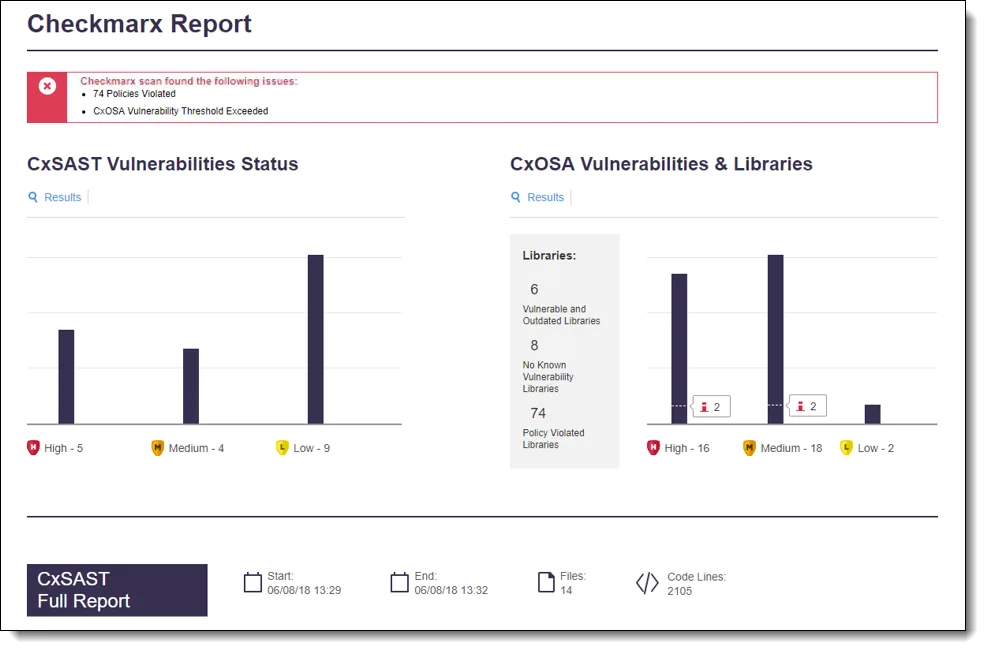This screenshot has width=986, height=651.
Task: Click the Medium severity shield under CxSAST chart
Action: (157, 448)
